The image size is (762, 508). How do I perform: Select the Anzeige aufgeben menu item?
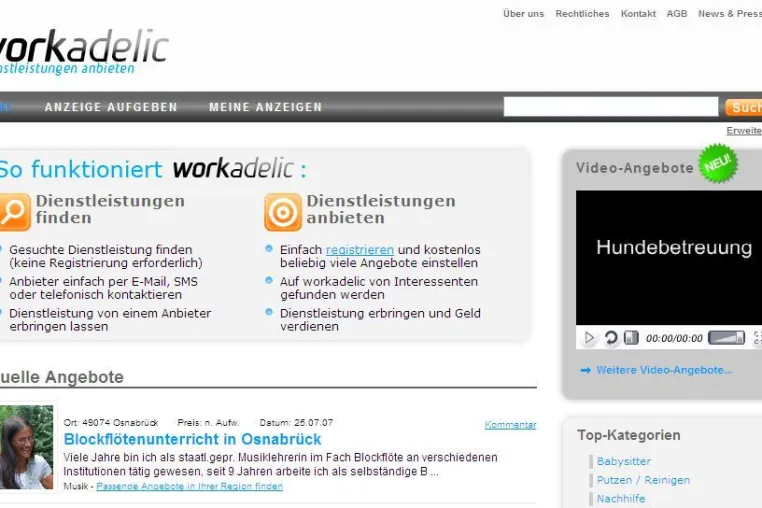click(x=111, y=107)
